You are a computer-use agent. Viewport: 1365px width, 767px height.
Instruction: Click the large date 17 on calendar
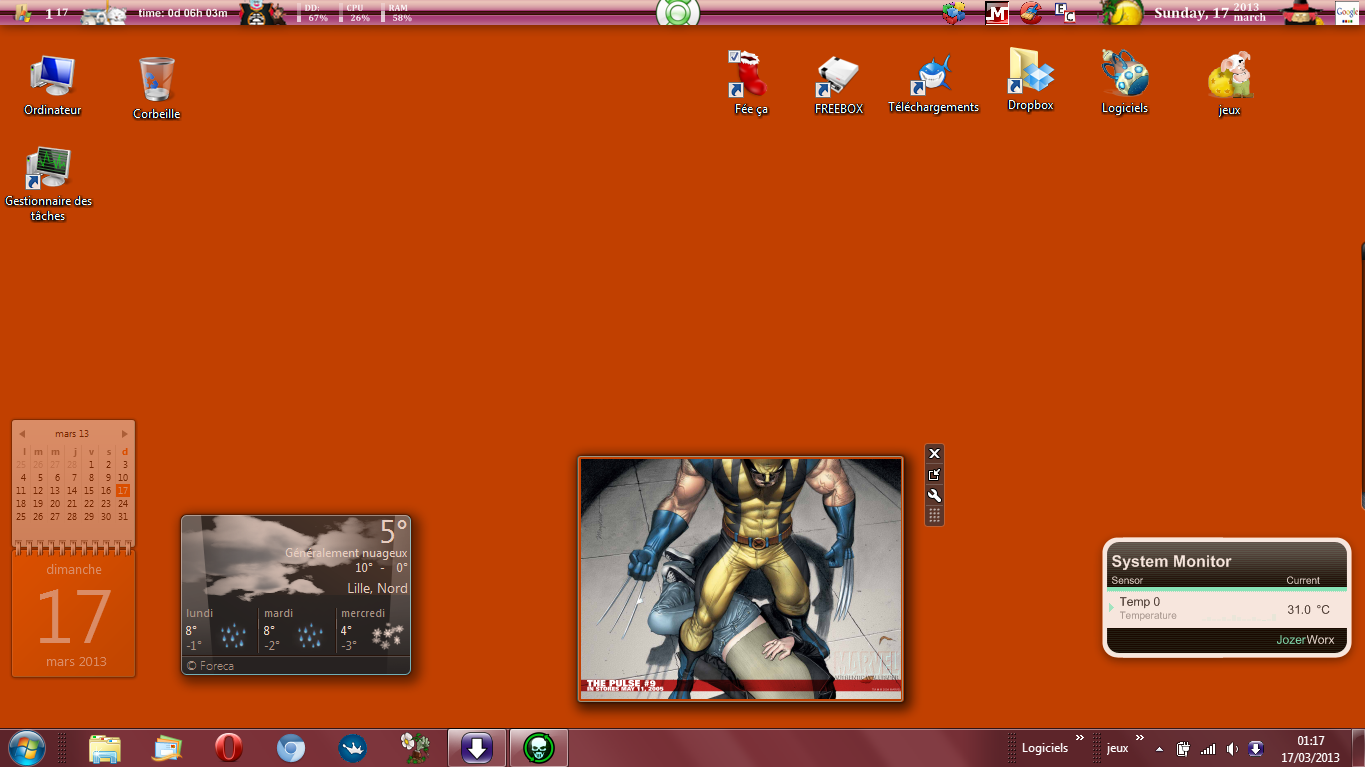(74, 617)
